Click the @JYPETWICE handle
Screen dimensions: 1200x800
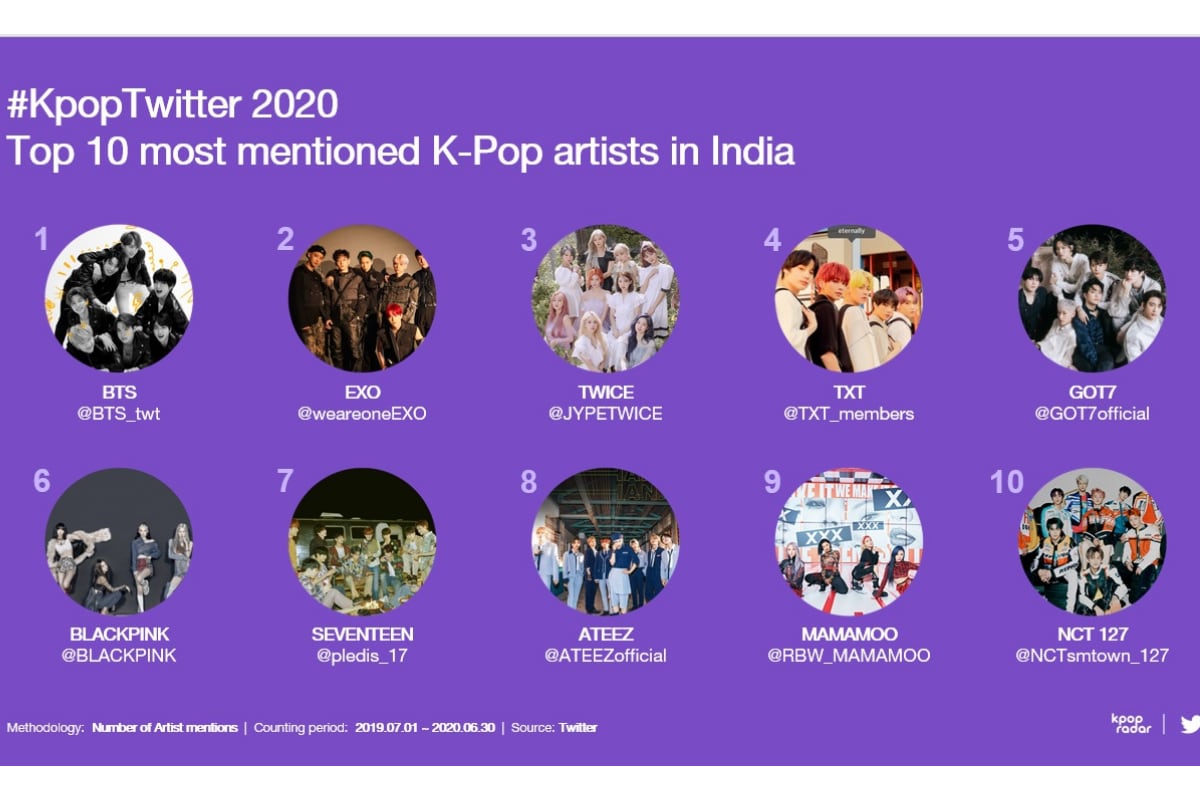click(x=605, y=413)
